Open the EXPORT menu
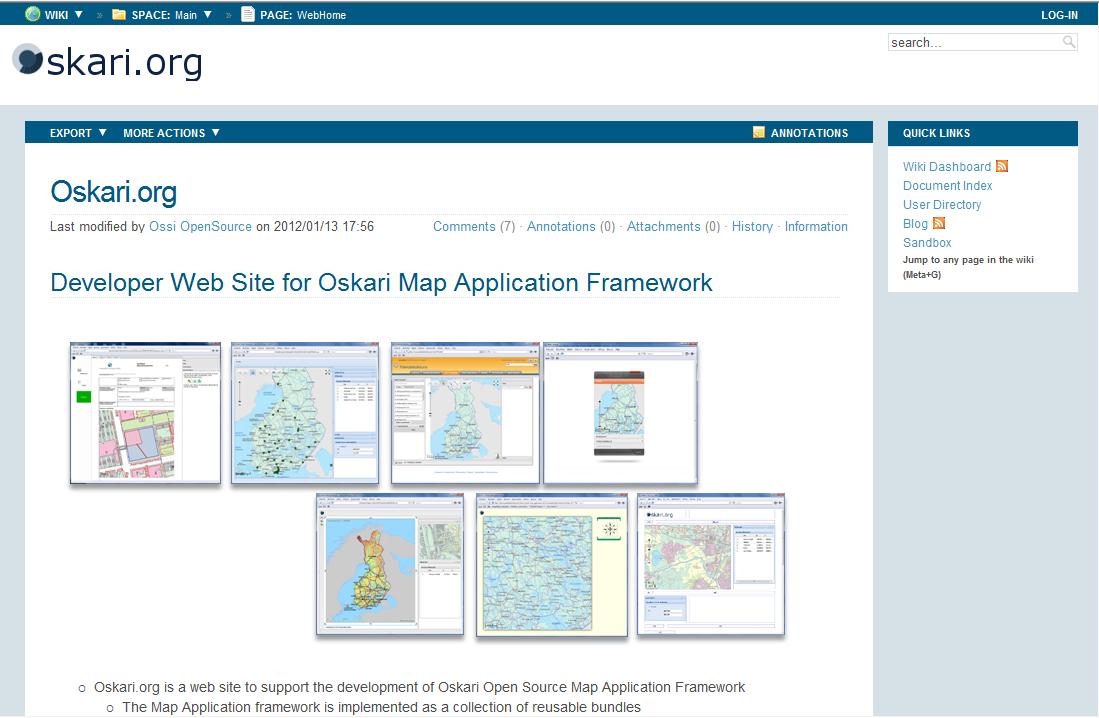This screenshot has width=1099, height=718. click(71, 133)
